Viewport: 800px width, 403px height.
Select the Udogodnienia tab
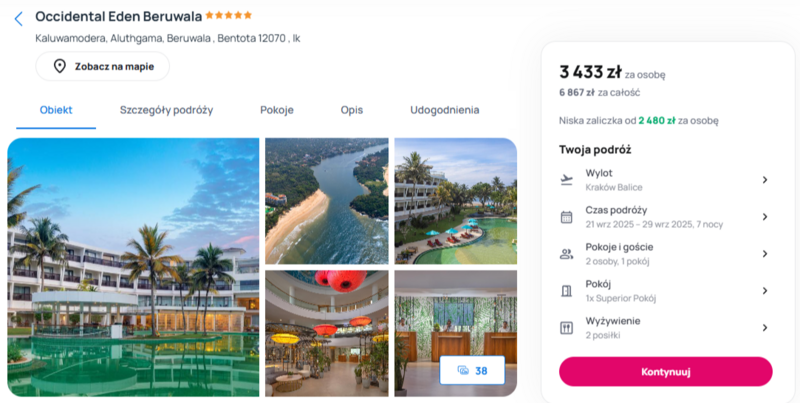[x=444, y=110]
